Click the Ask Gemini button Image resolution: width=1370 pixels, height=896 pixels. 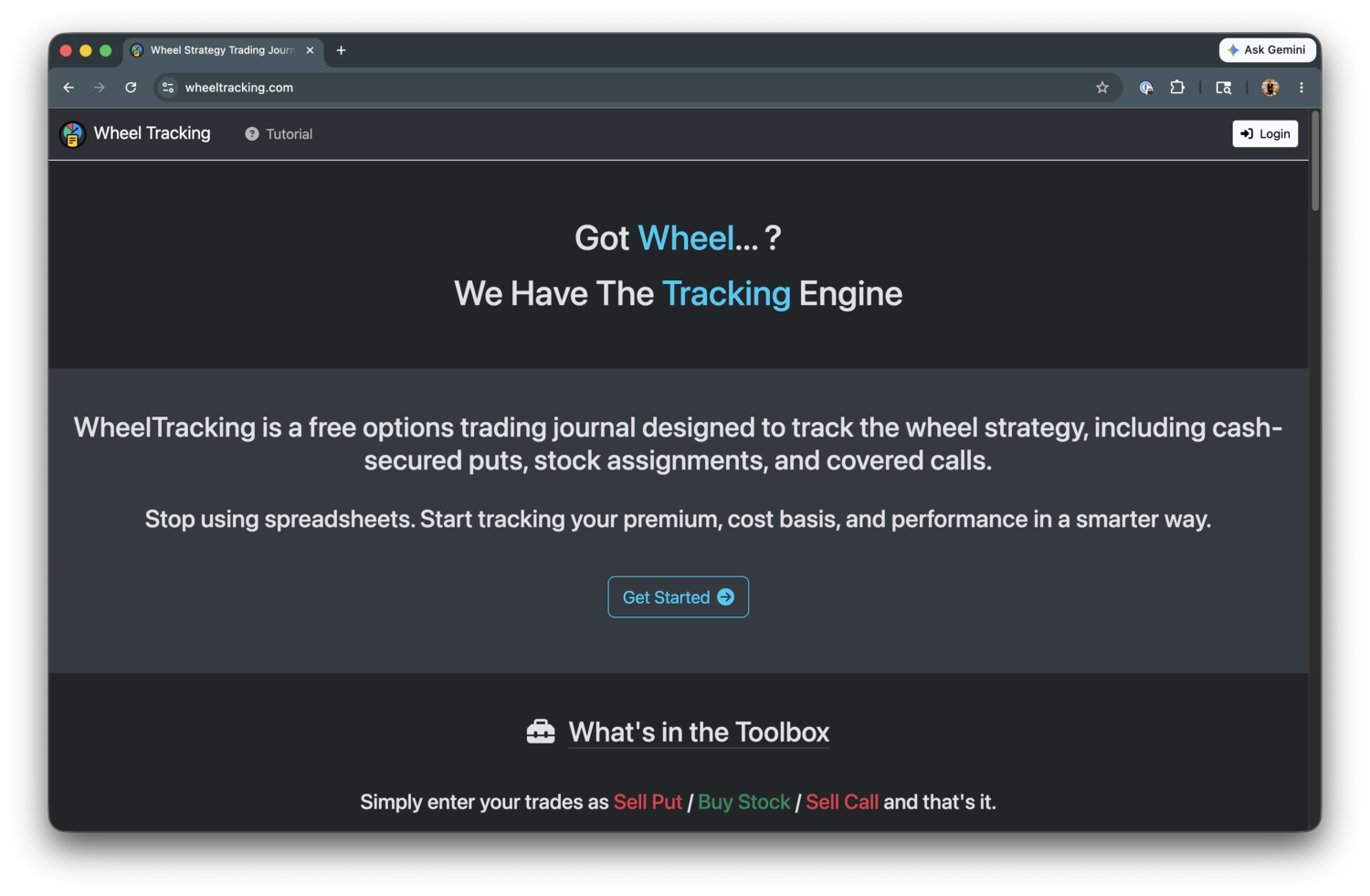1267,50
